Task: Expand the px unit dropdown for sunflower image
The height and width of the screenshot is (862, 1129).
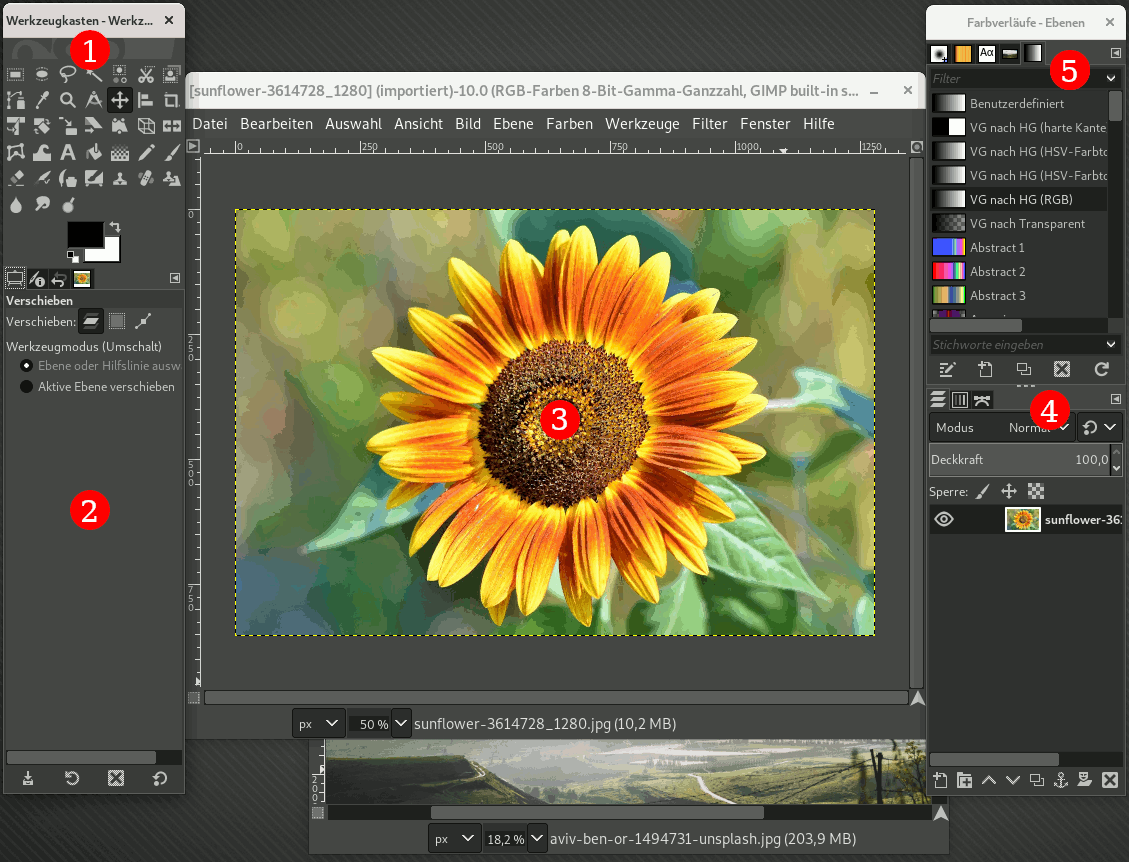Action: point(319,723)
